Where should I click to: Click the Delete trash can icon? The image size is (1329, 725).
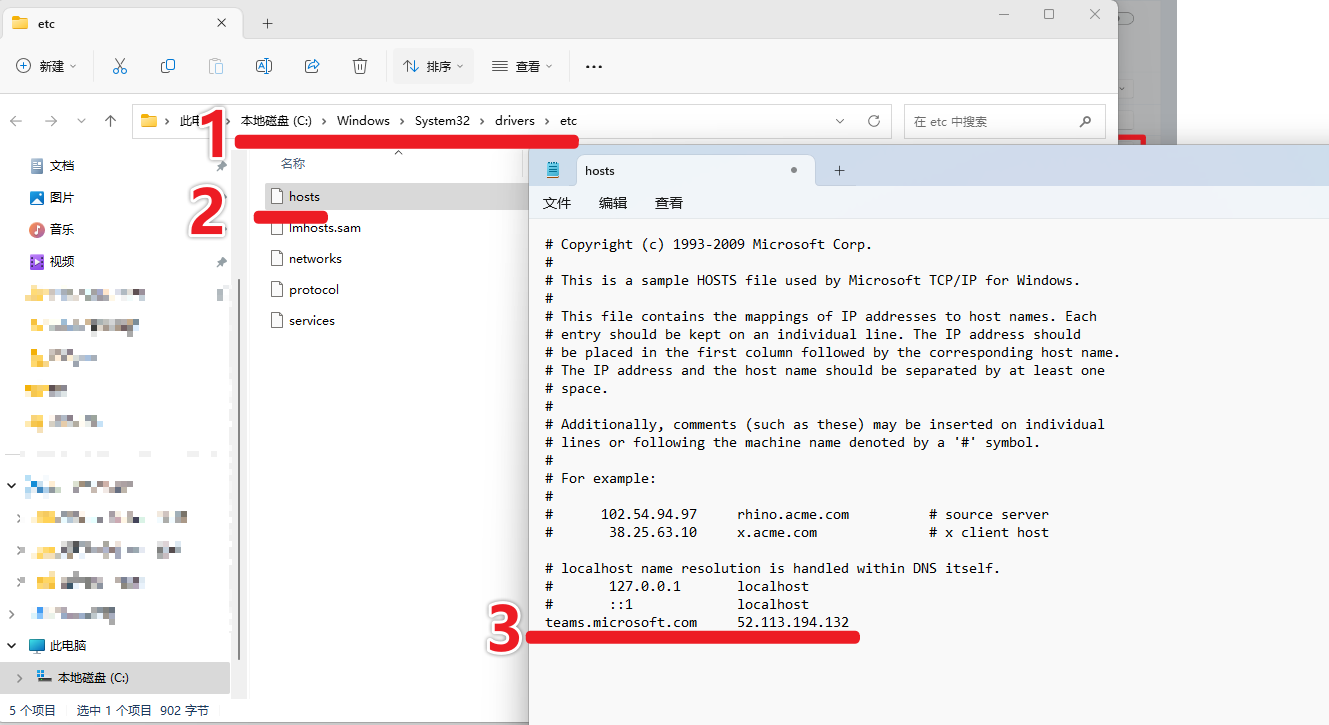coord(360,66)
